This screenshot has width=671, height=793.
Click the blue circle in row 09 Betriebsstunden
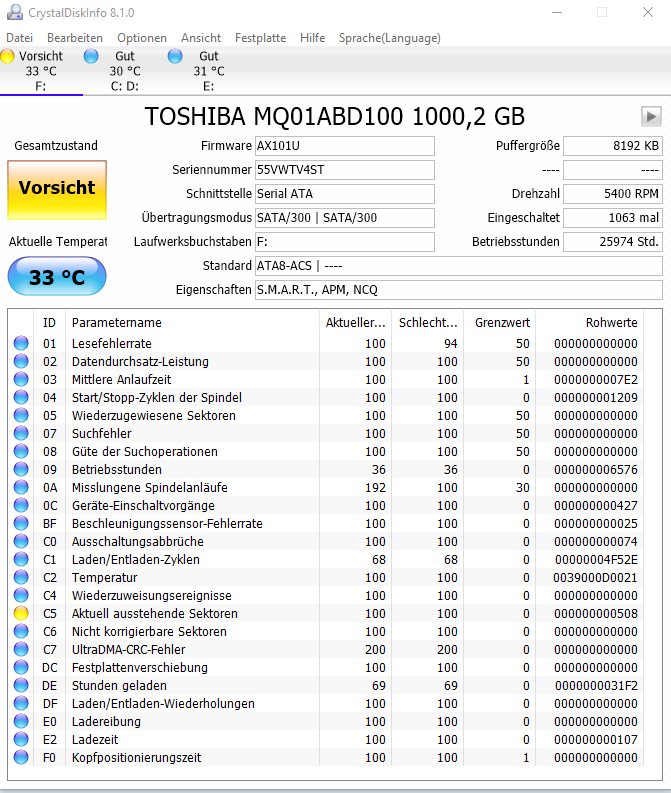tap(21, 469)
